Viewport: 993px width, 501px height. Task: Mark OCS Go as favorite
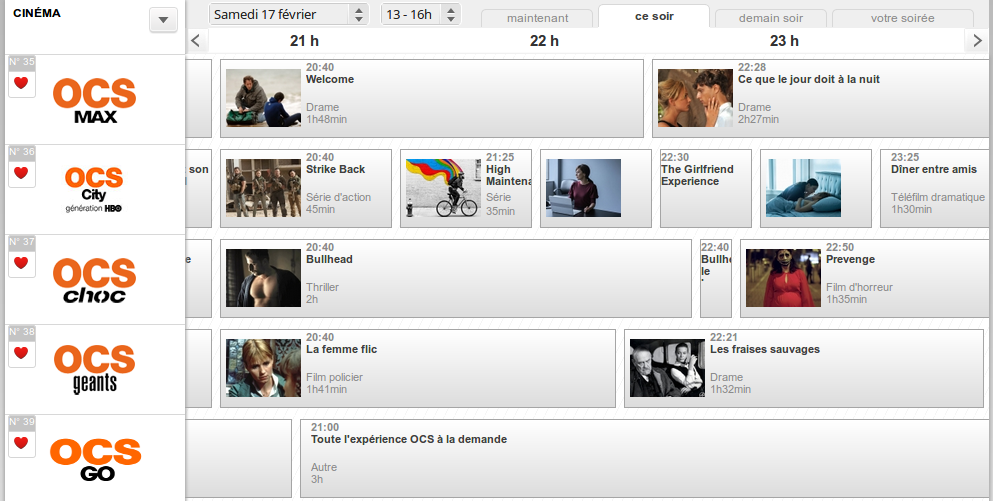[x=21, y=444]
